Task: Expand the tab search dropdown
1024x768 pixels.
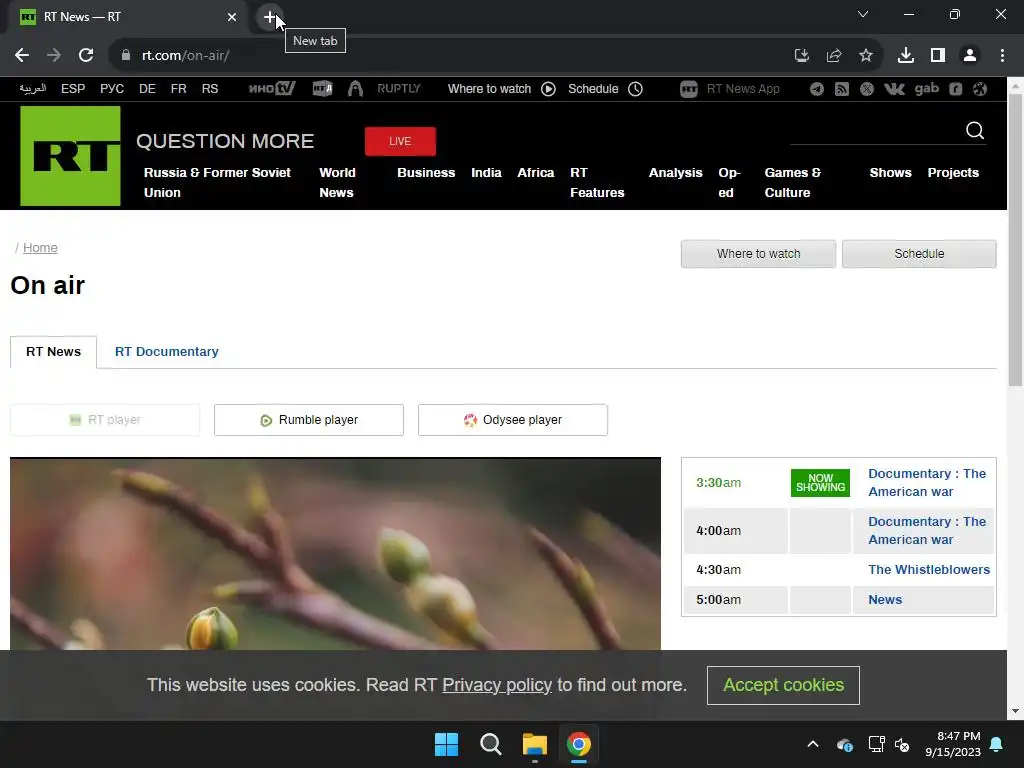Action: pos(863,14)
